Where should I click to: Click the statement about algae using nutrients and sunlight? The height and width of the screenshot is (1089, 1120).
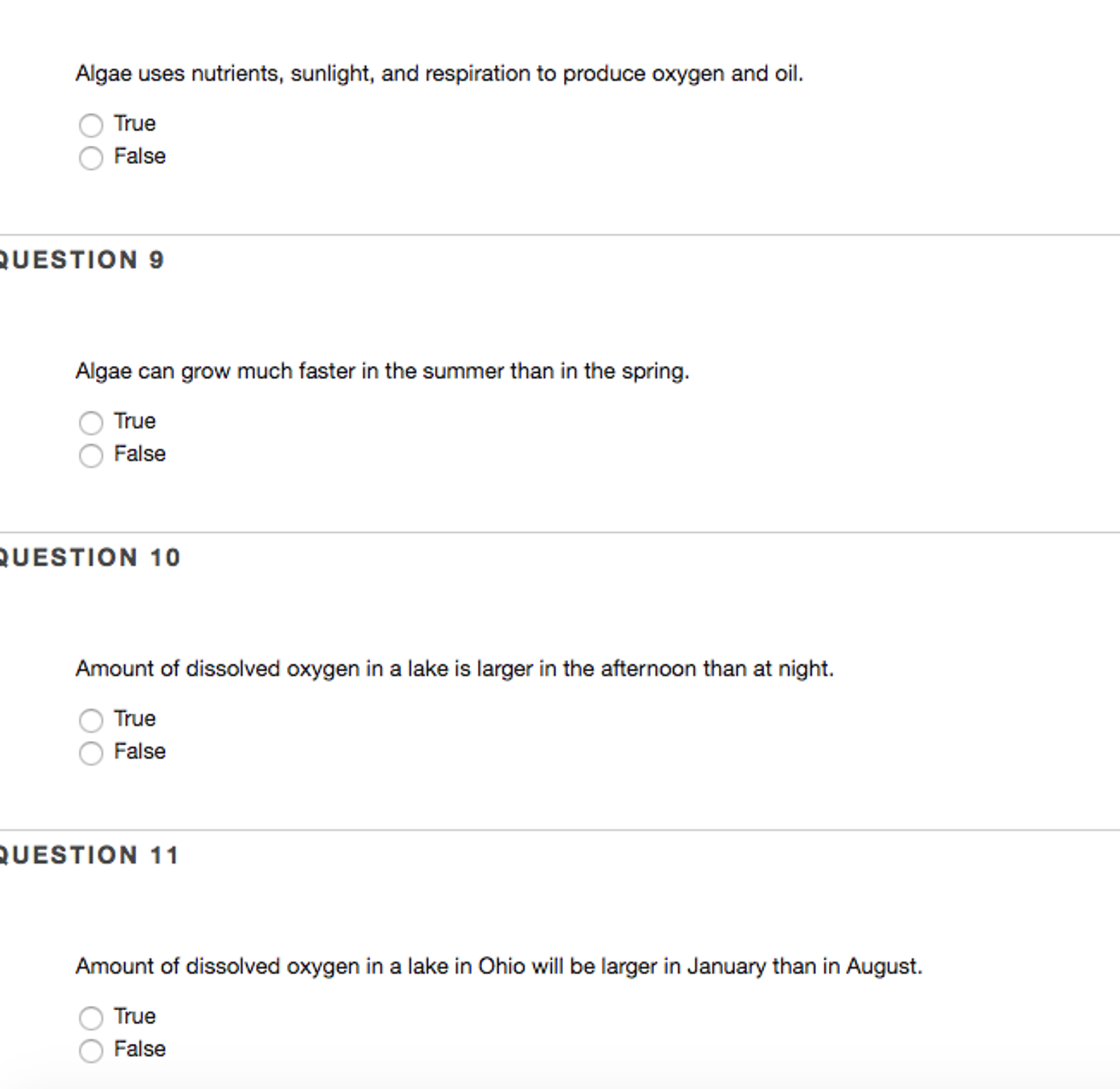(439, 74)
